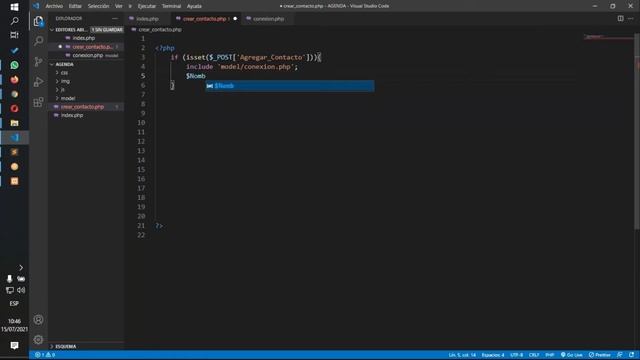
Task: Open Opera from the taskbar
Action: click(x=14, y=109)
